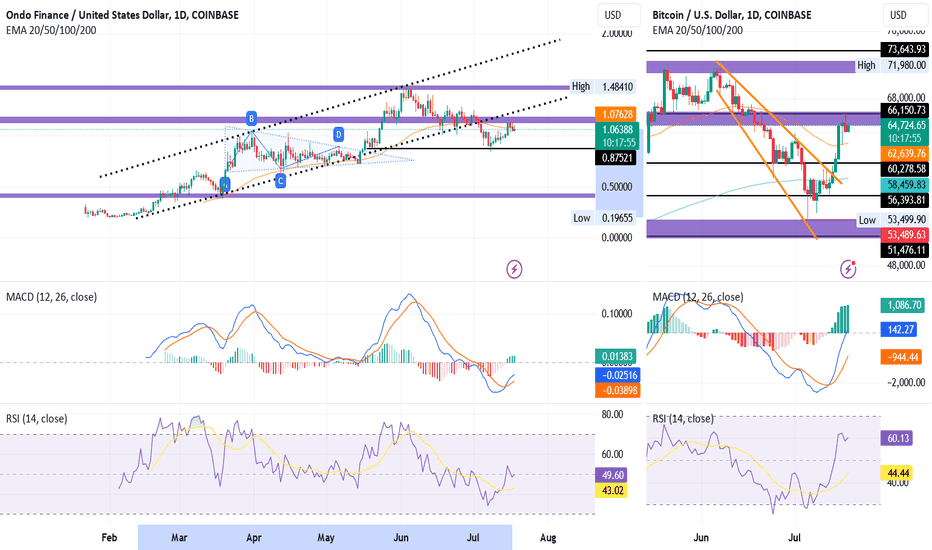Select the pattern point marker D
The height and width of the screenshot is (550, 932).
click(338, 134)
